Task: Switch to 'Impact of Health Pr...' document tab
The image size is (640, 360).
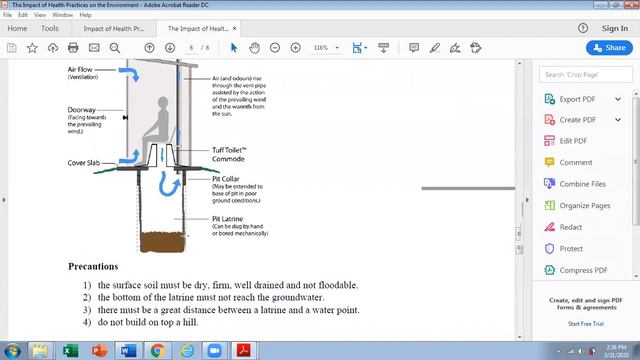Action: [114, 29]
